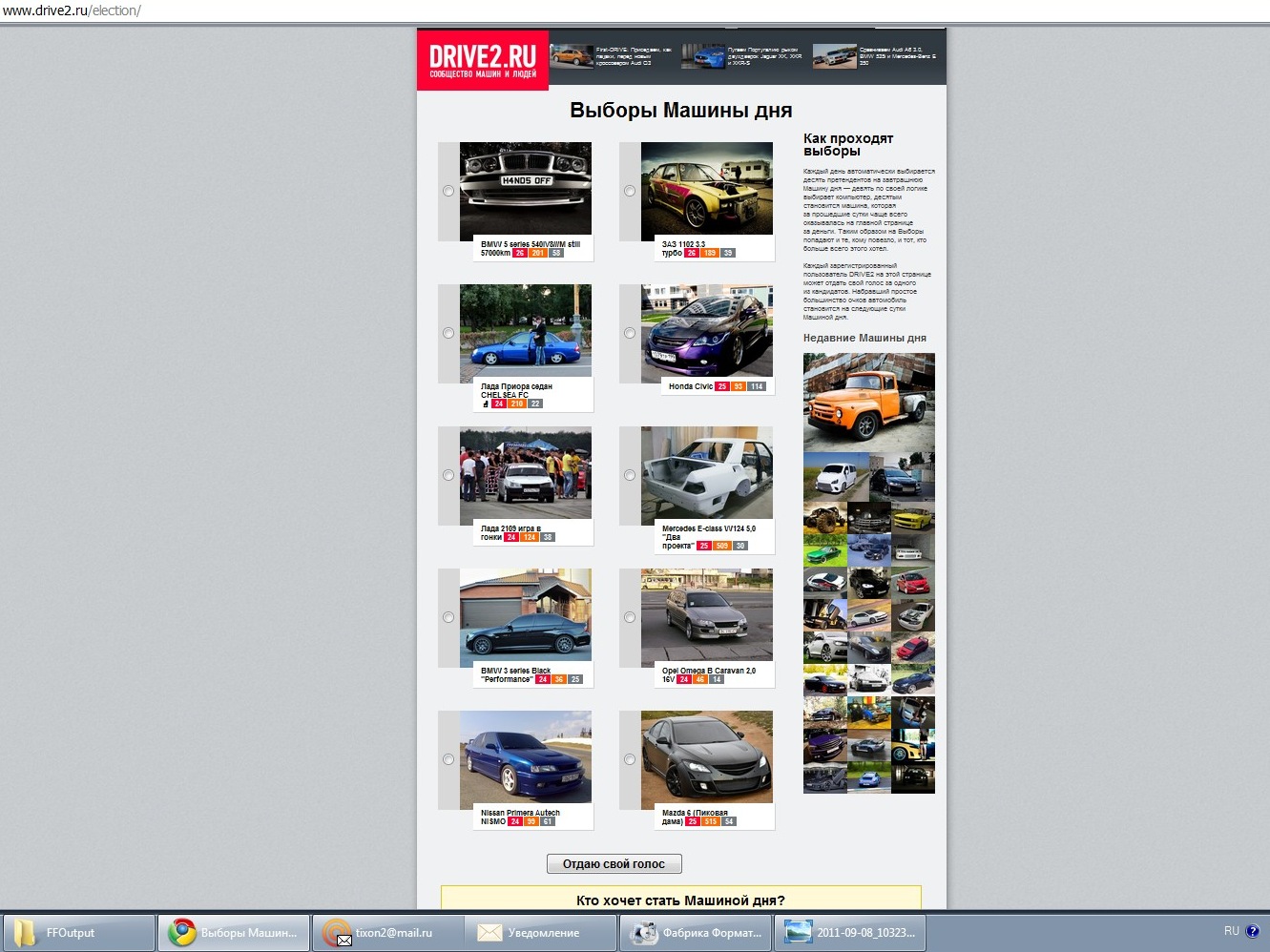Open Opel Omega B Caravan 2,0 16V link
1270x952 pixels.
(x=709, y=674)
